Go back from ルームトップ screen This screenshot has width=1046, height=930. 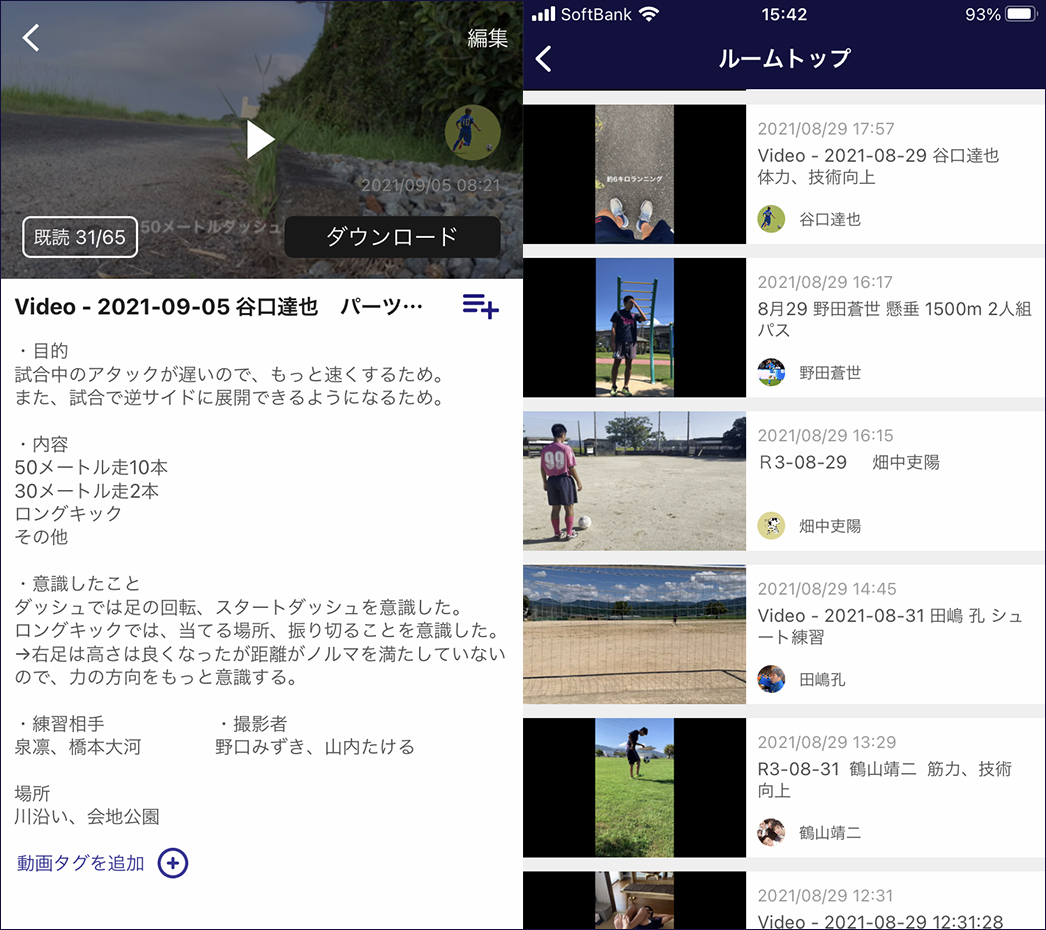[x=544, y=59]
